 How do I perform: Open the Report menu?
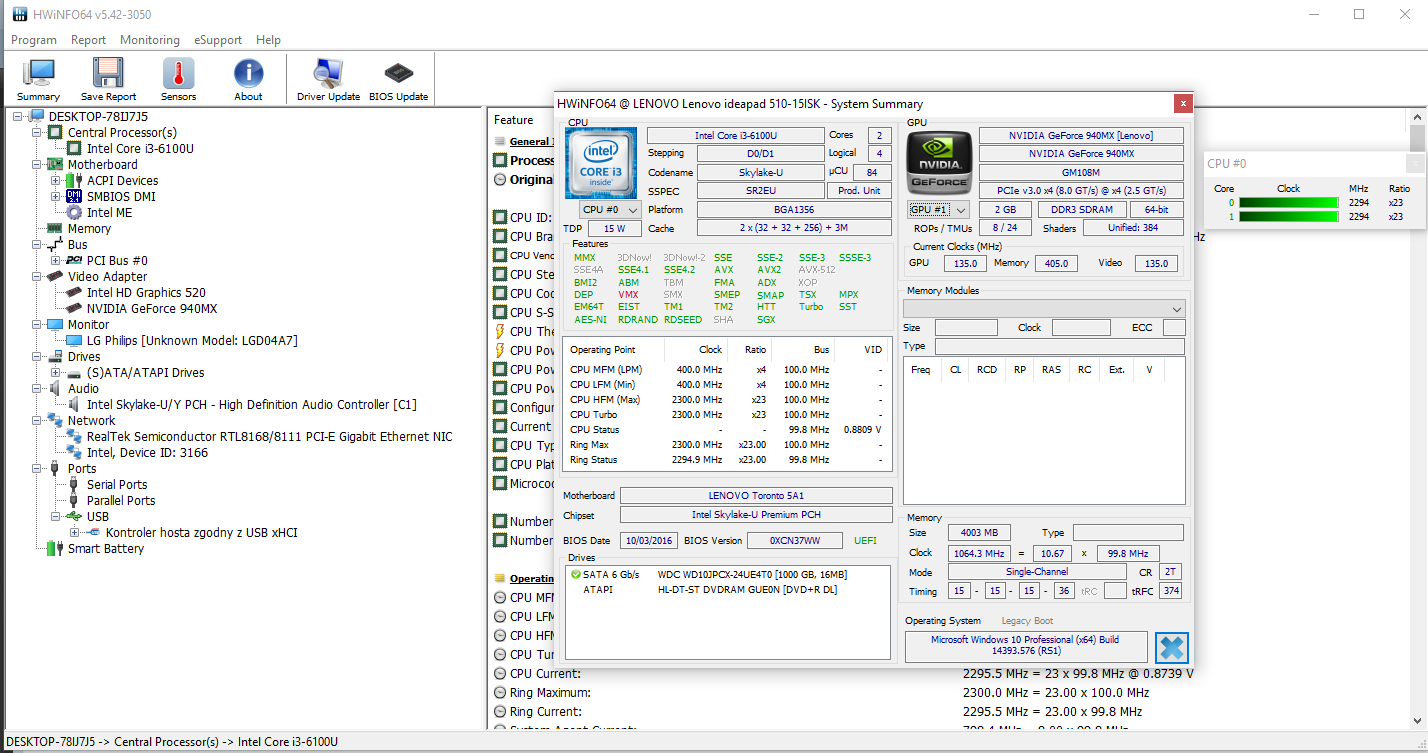point(88,40)
